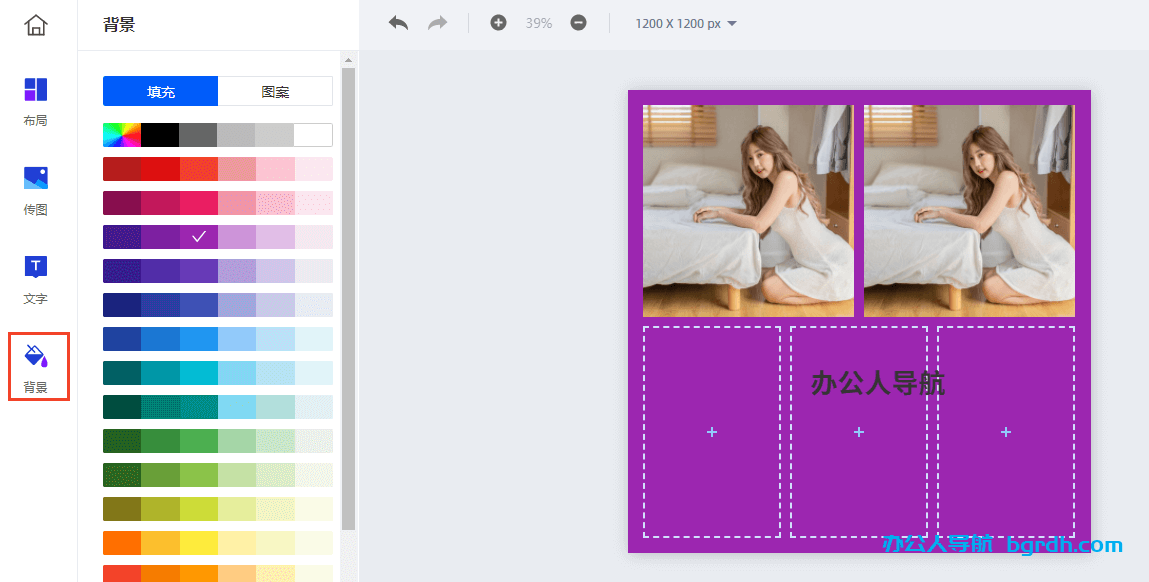
Task: Pick the selected purple swatch with checkmark
Action: click(199, 237)
